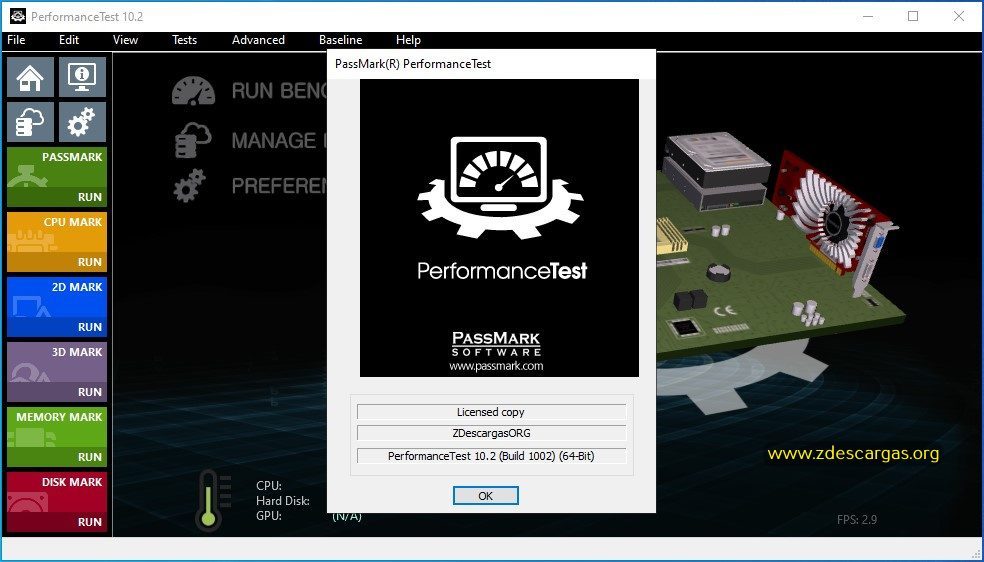Click the 'Hard Disk:' temperature label

[283, 501]
